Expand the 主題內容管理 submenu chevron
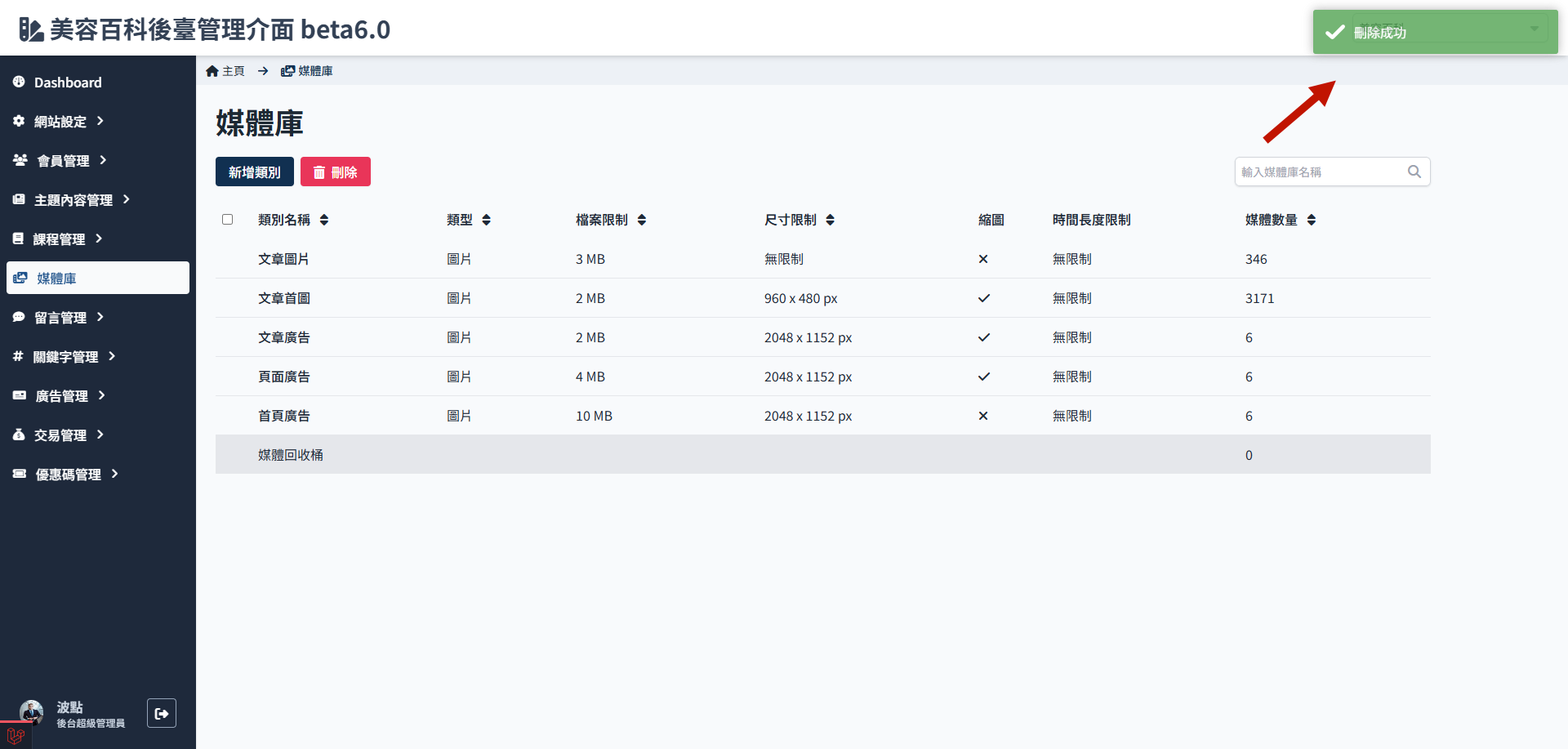 tap(127, 199)
